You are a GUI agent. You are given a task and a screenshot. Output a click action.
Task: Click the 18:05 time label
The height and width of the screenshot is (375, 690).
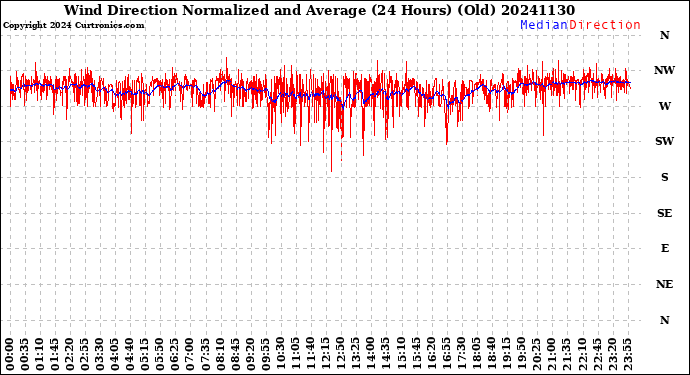coord(476,354)
